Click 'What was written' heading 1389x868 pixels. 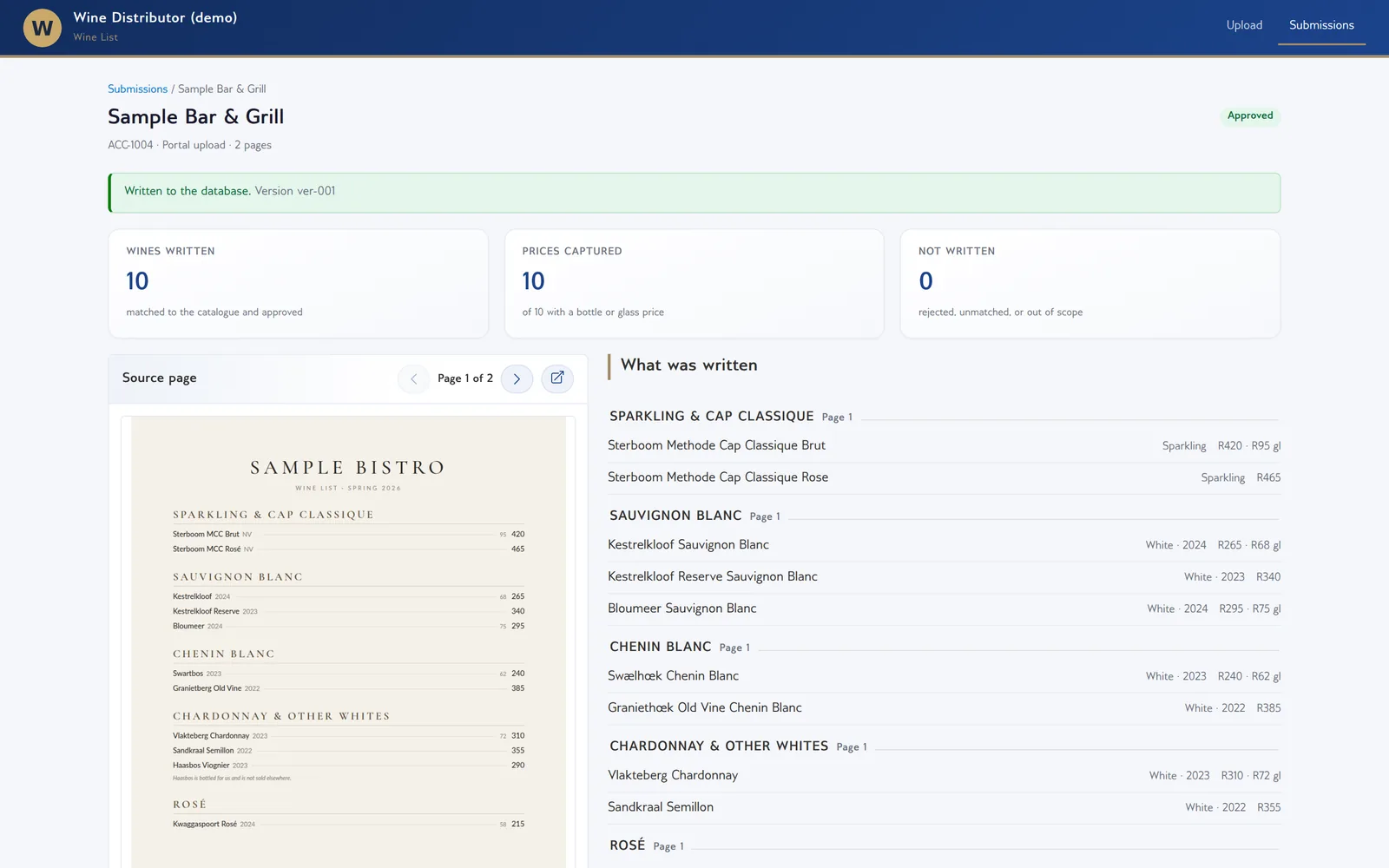point(688,365)
